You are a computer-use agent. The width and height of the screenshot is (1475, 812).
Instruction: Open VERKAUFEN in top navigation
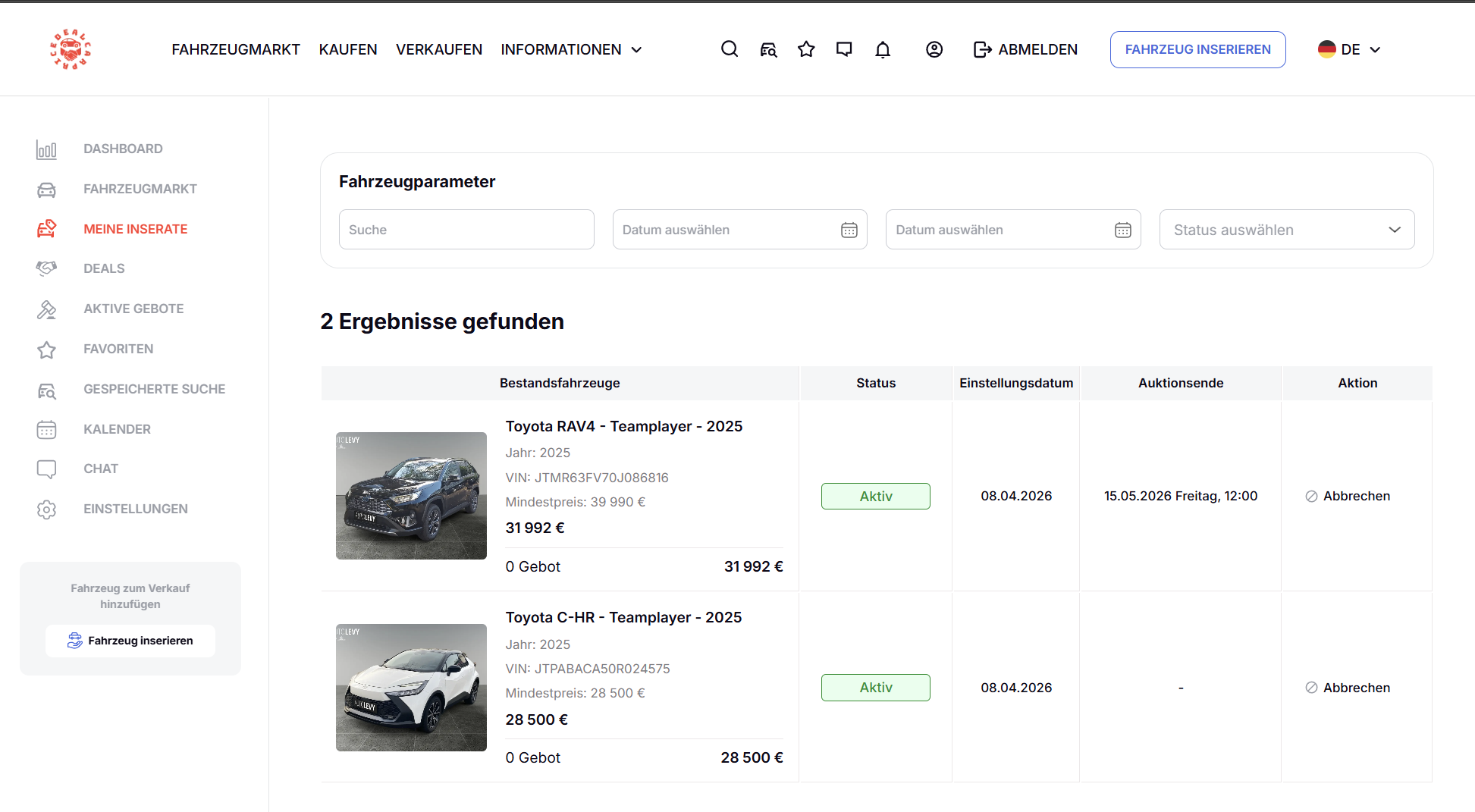[439, 49]
